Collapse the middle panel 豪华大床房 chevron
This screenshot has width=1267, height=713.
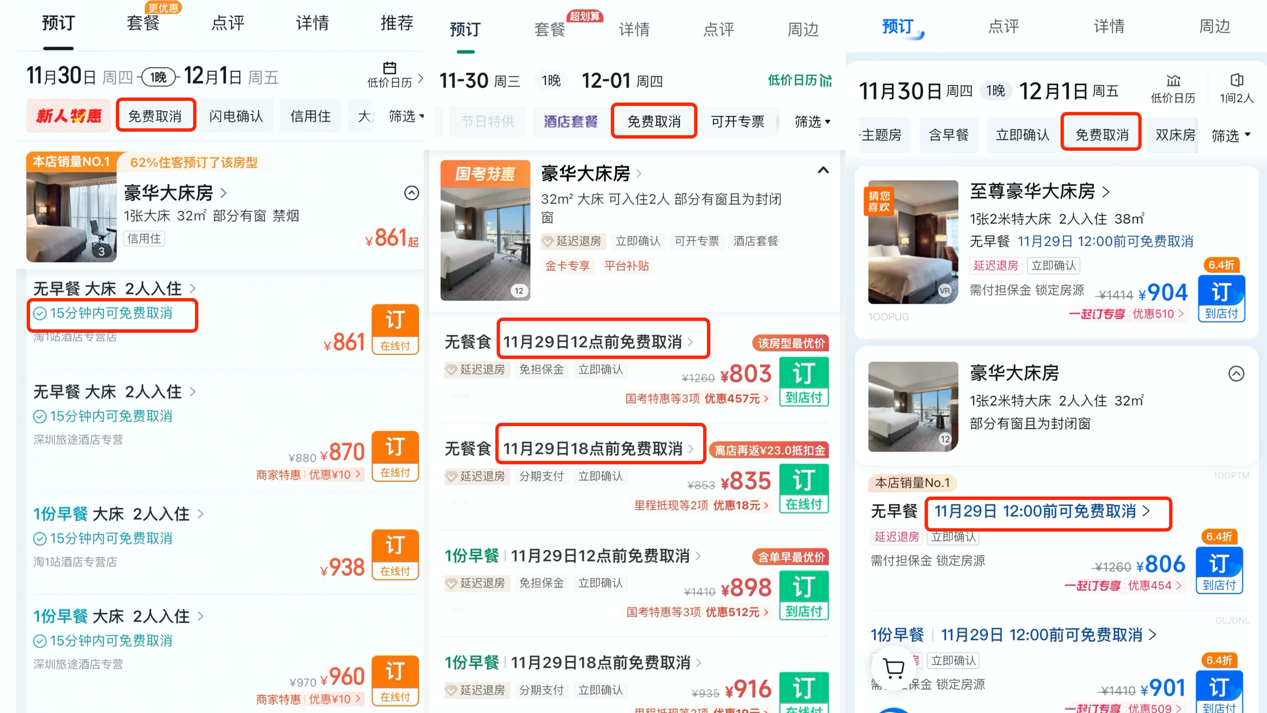click(822, 171)
